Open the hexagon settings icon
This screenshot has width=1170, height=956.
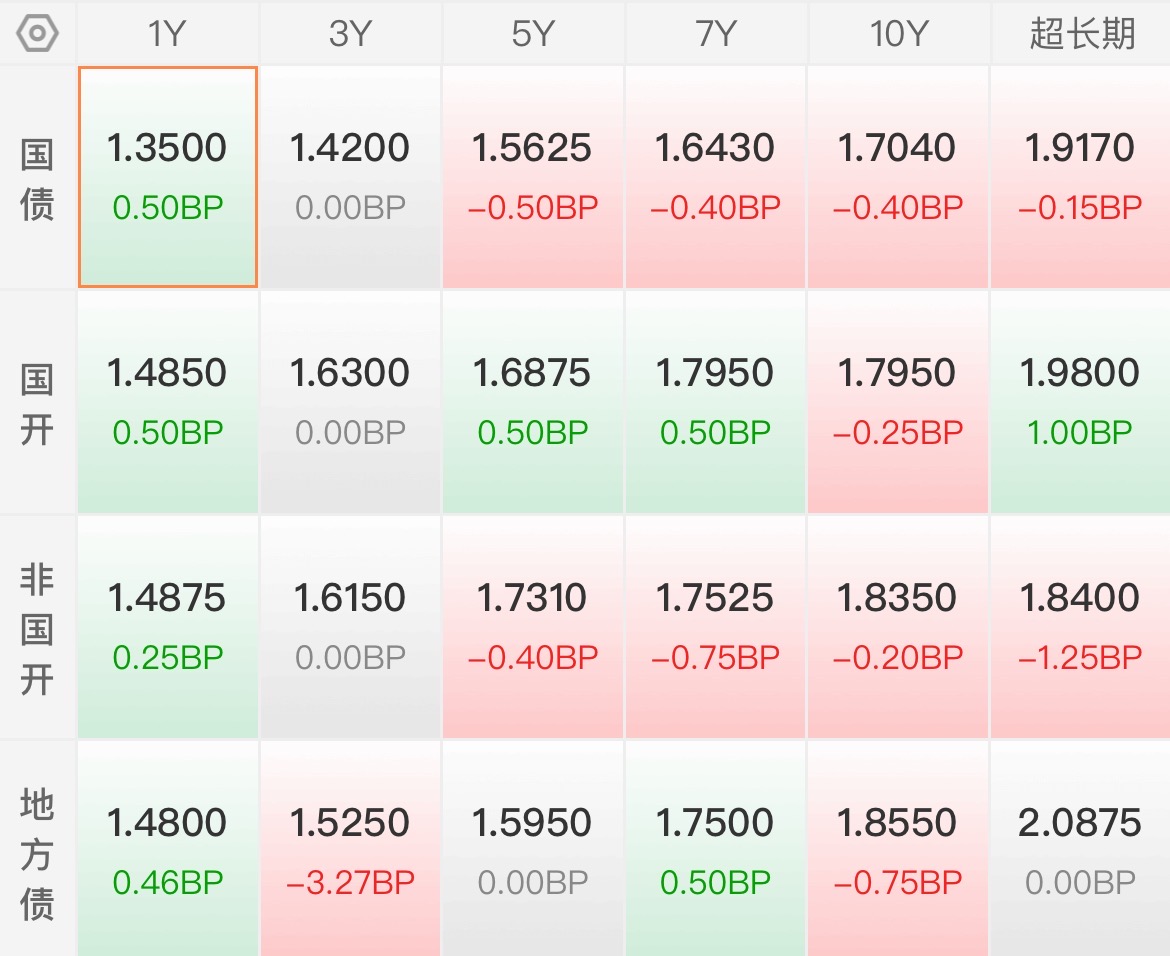coord(37,34)
